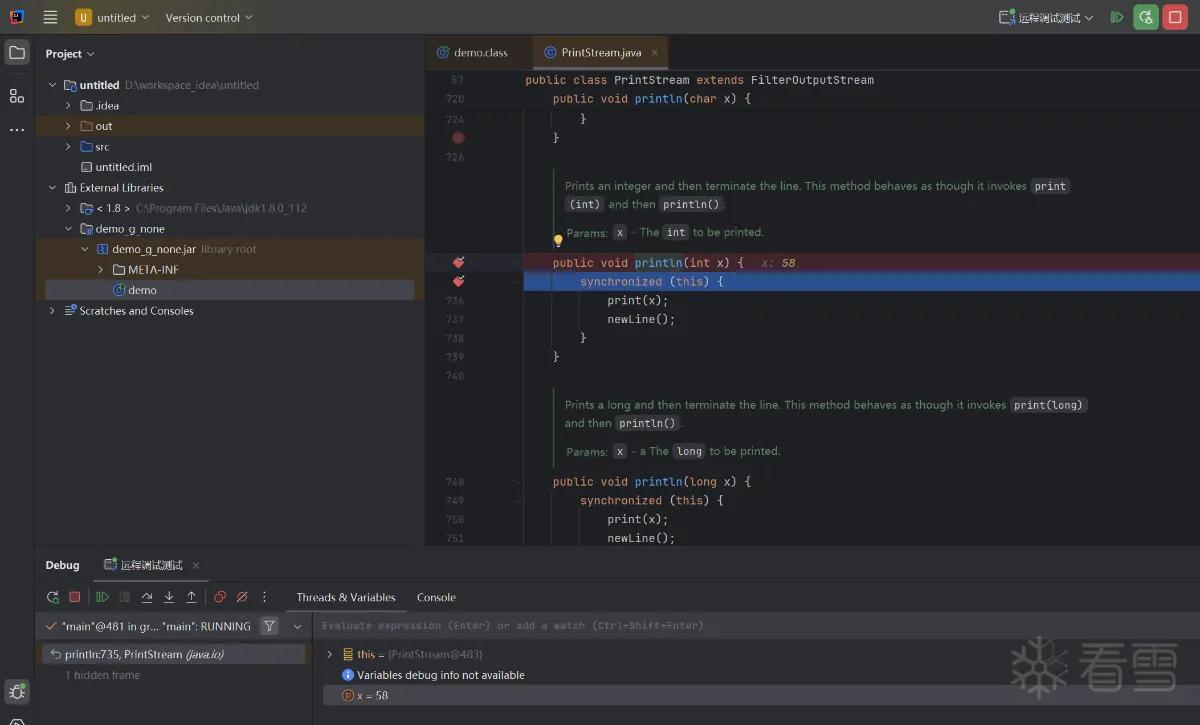Click the Evaluate expression input field

pyautogui.click(x=756, y=626)
